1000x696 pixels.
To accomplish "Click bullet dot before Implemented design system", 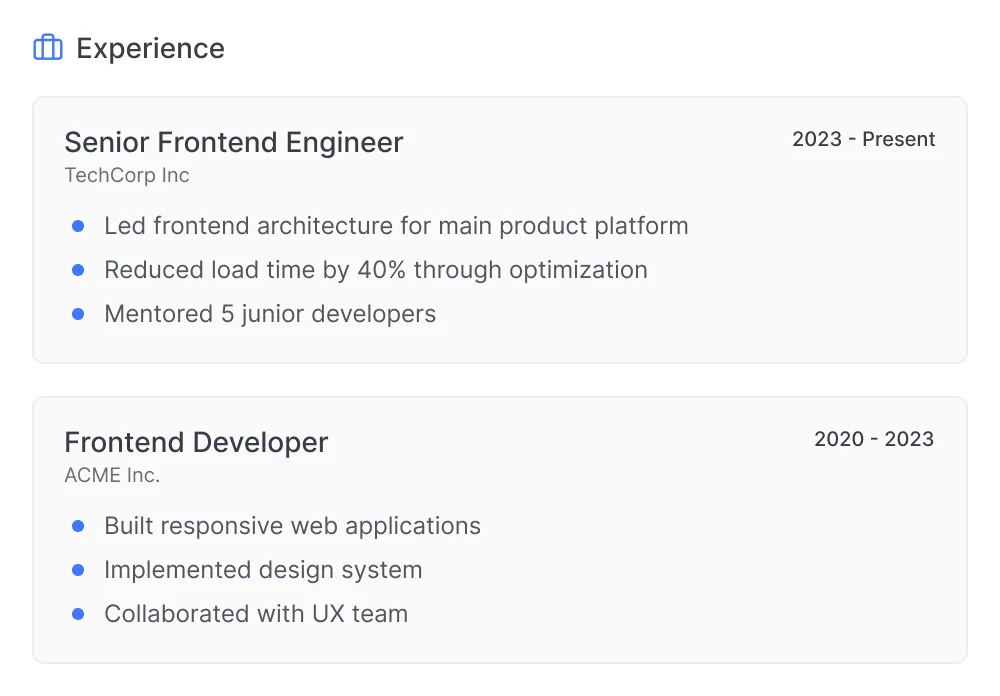I will coord(78,570).
